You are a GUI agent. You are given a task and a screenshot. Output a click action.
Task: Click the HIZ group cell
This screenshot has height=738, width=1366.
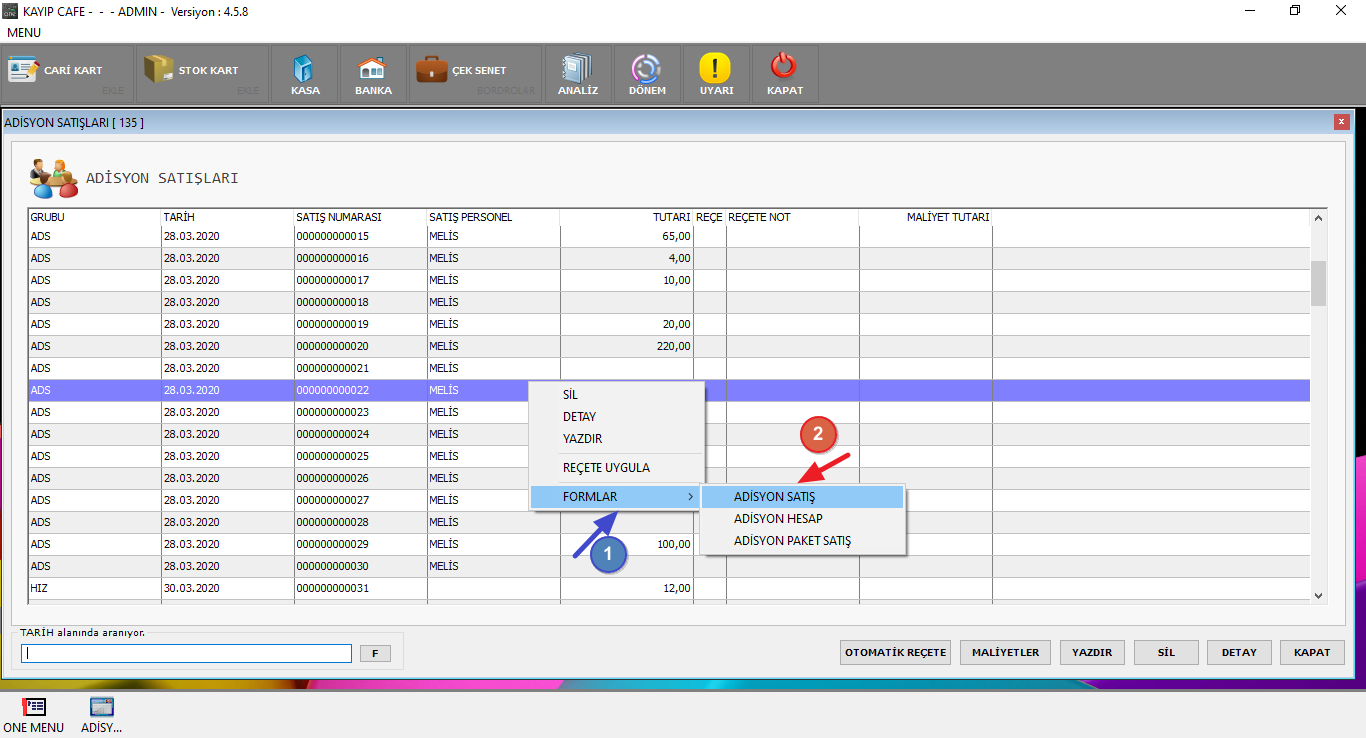click(94, 588)
